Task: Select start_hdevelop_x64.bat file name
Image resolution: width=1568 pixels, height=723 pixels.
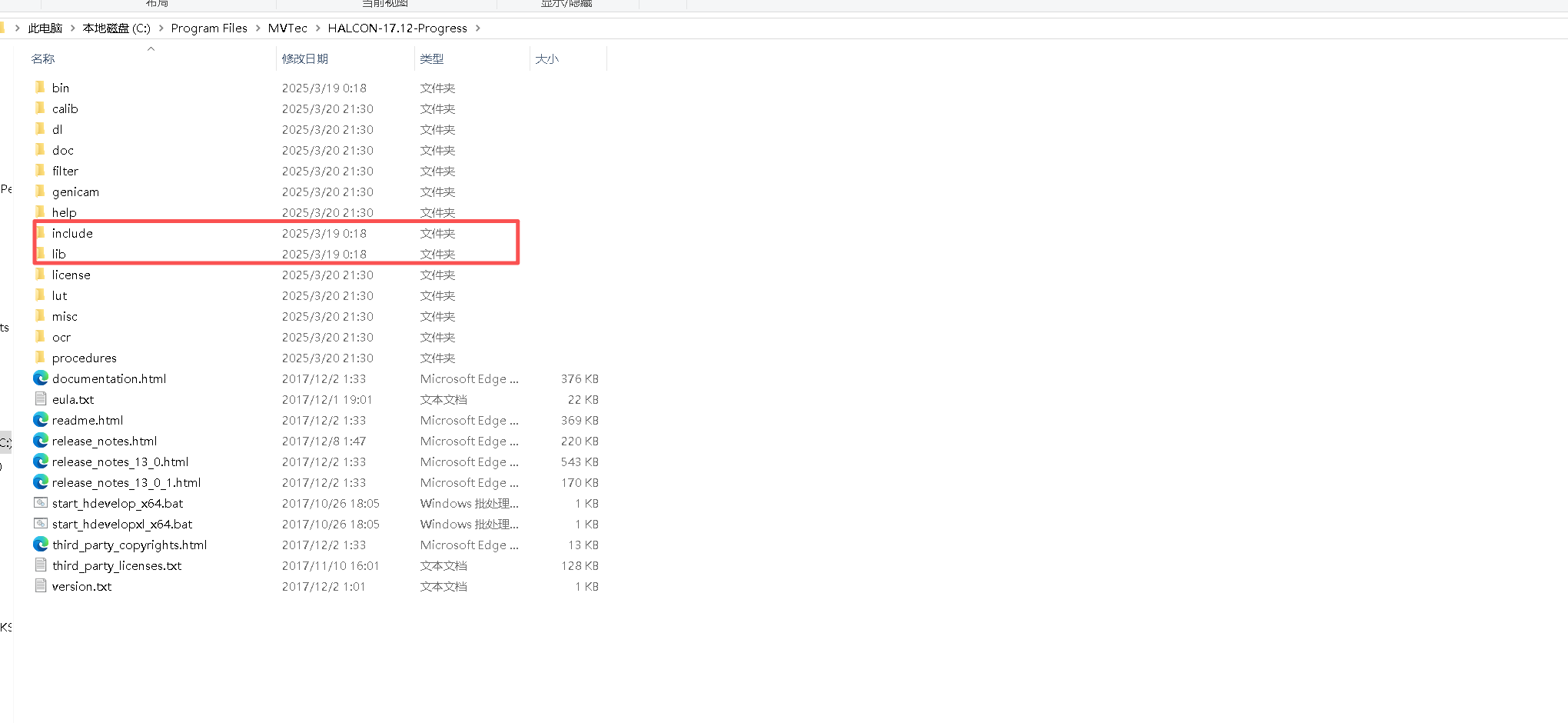Action: point(118,503)
